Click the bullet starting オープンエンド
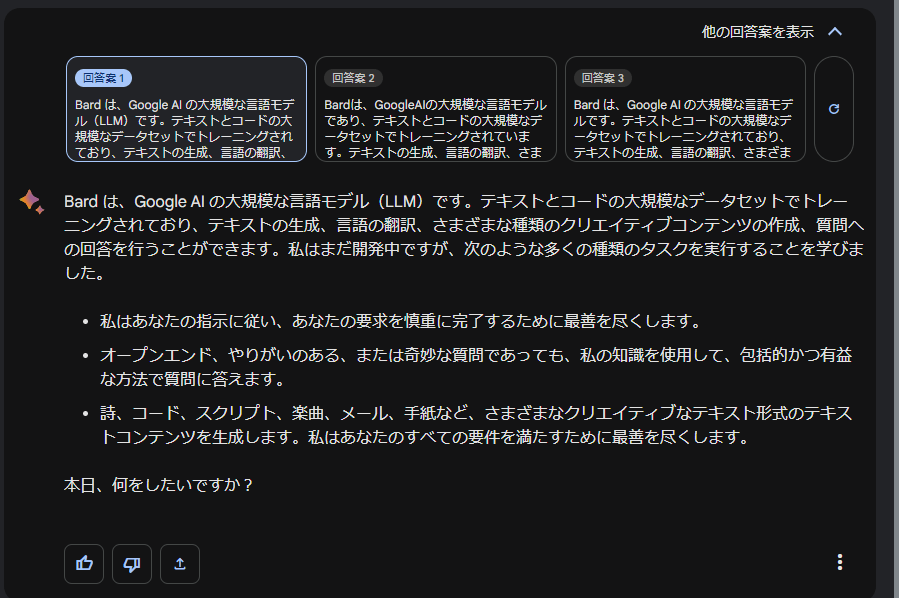Image resolution: width=899 pixels, height=598 pixels. pyautogui.click(x=476, y=367)
